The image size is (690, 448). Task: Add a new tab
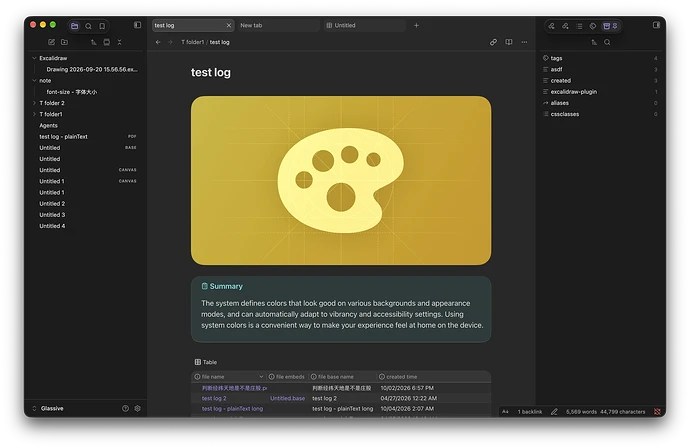coord(416,26)
